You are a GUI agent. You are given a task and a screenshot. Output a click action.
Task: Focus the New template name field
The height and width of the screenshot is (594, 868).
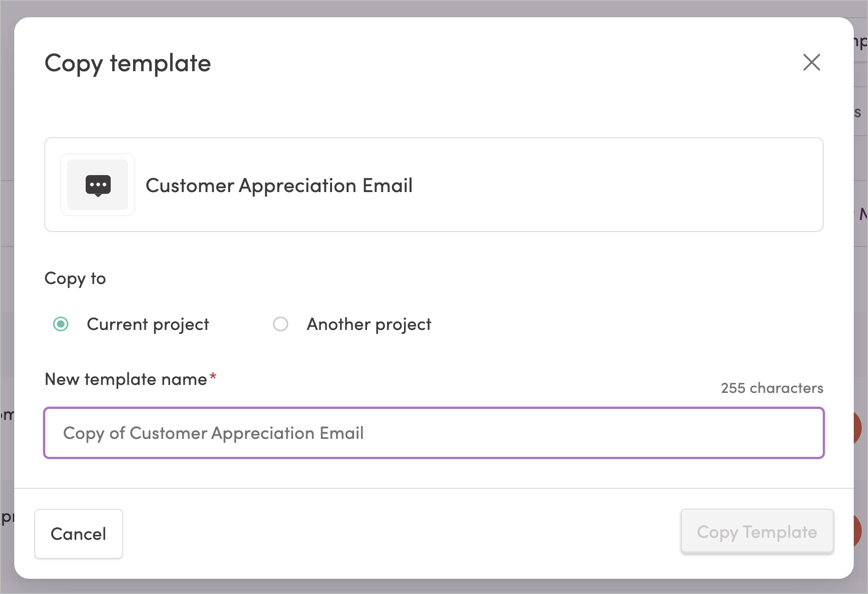click(x=434, y=433)
